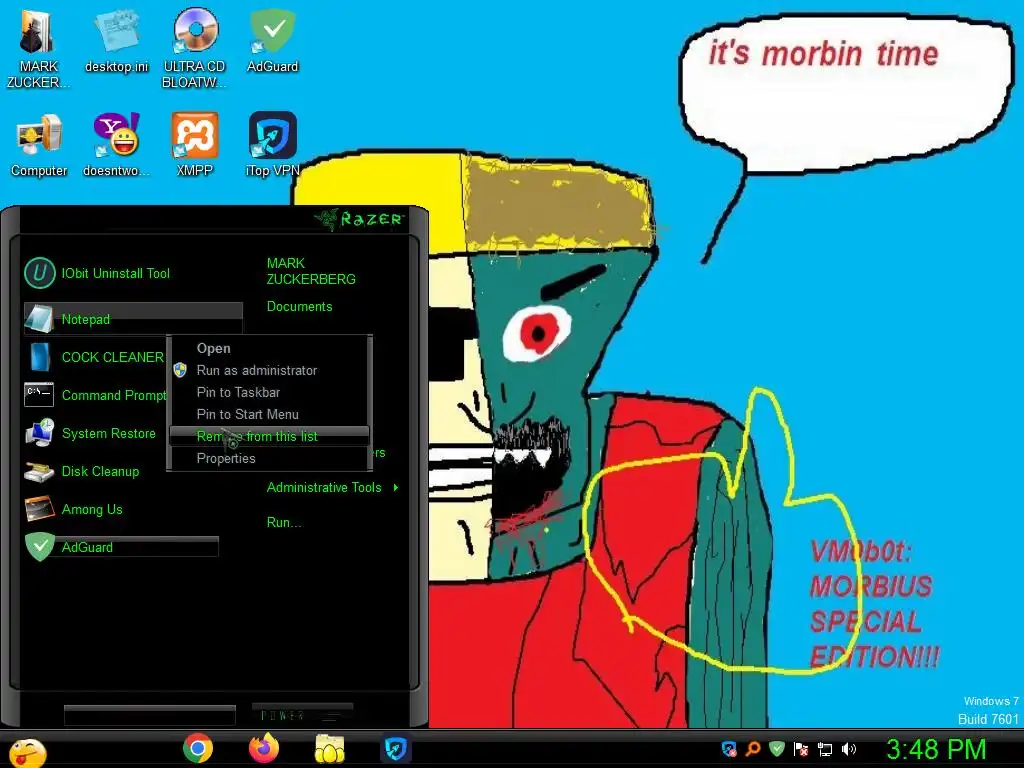Click the Command Prompt console icon
1024x768 pixels.
coord(39,394)
